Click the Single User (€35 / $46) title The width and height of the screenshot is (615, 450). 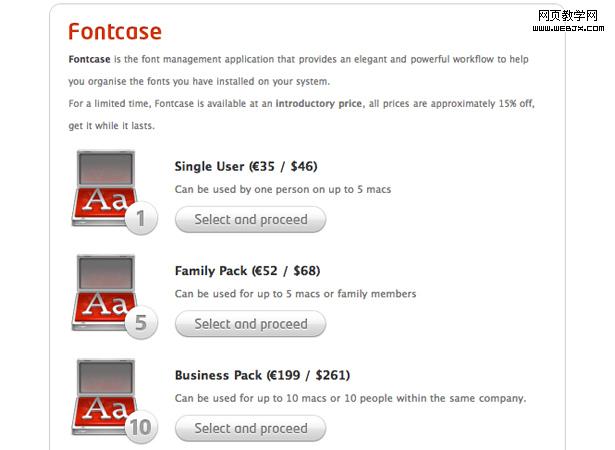coord(246,166)
